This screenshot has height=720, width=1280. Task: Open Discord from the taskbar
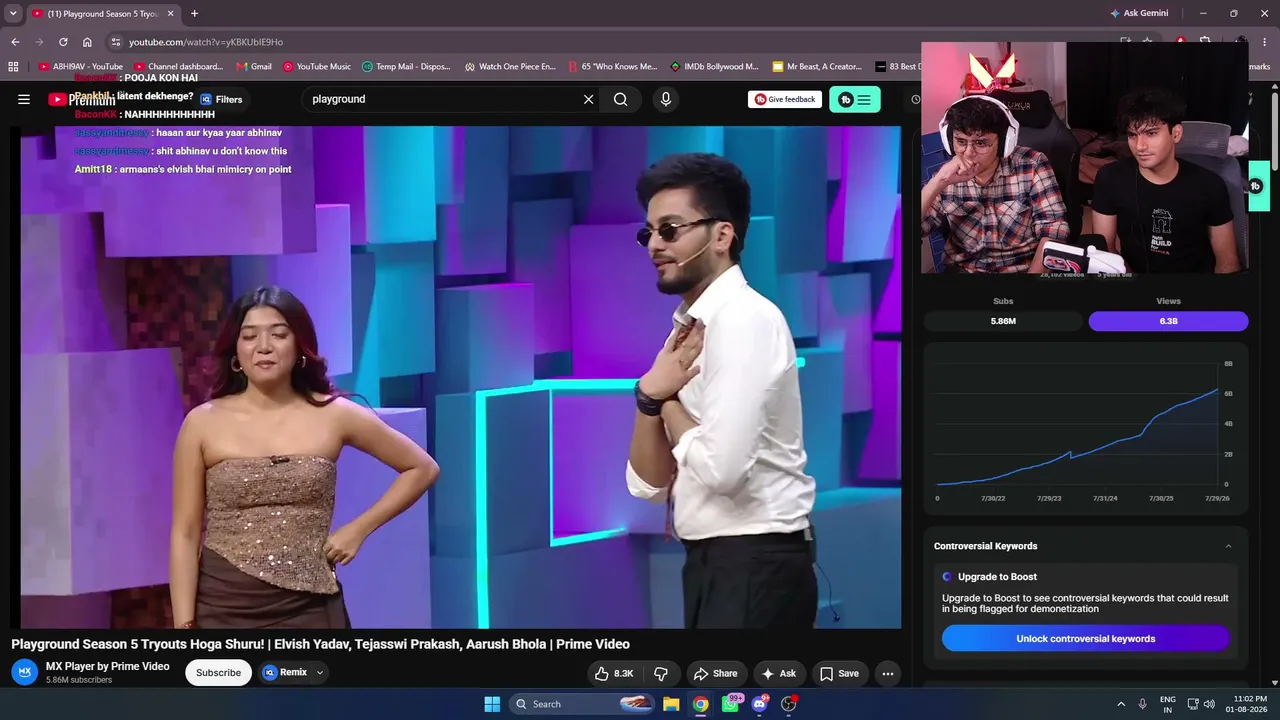point(760,704)
